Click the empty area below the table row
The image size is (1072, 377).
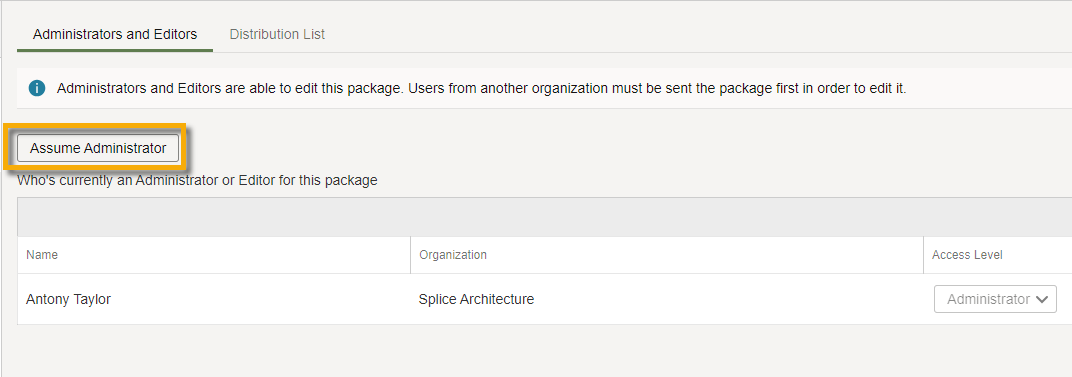544,350
